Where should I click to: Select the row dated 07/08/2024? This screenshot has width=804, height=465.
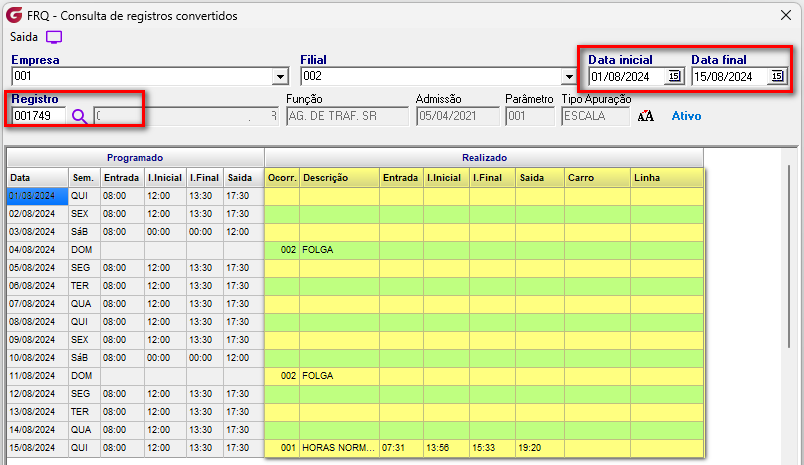coord(355,304)
